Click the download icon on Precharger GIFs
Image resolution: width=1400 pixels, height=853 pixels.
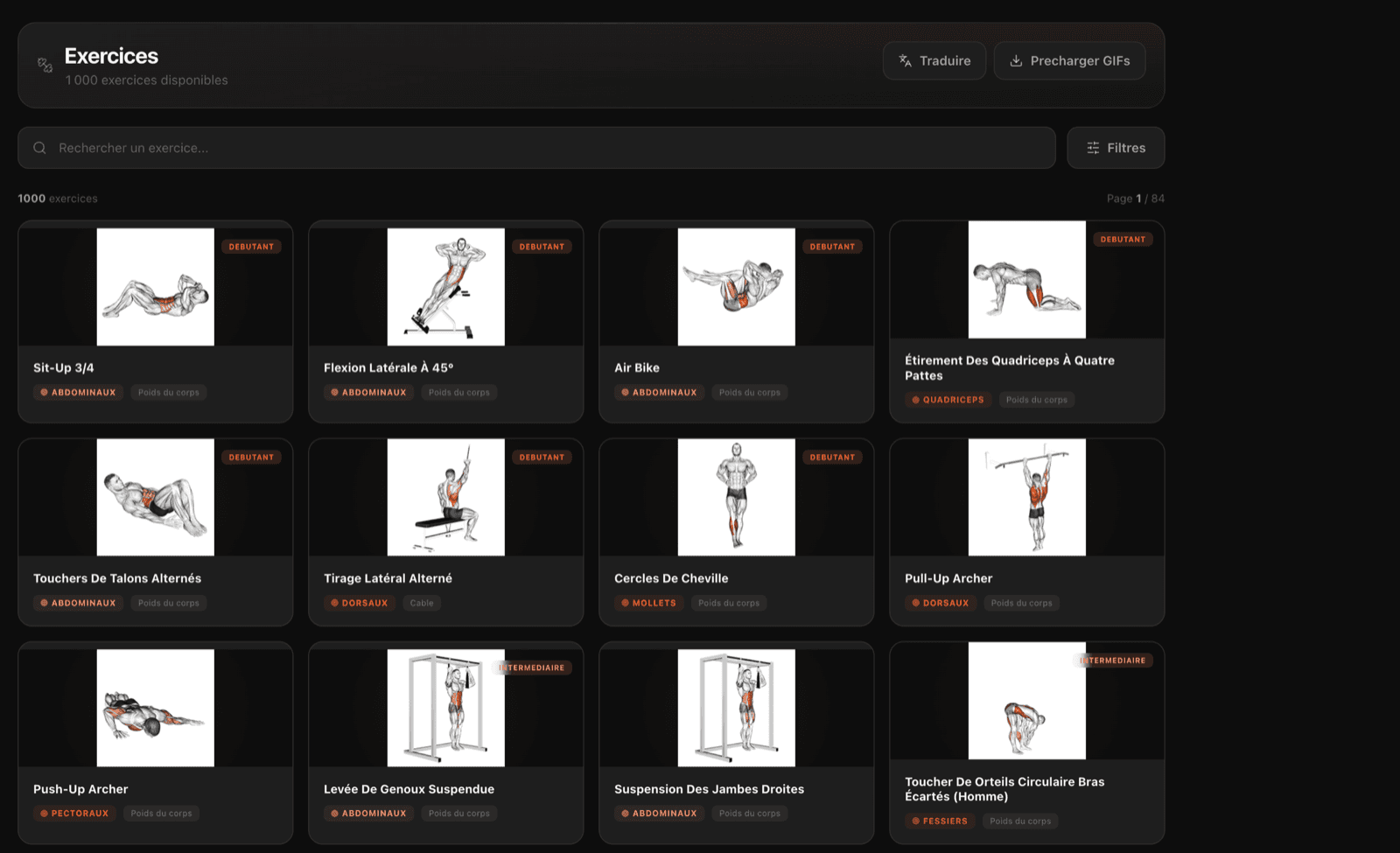(1016, 60)
